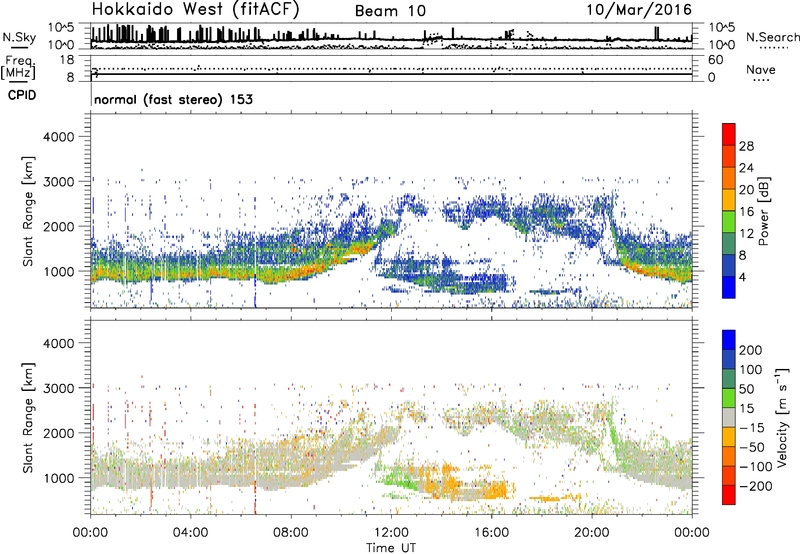Click the 'CPID' label
The height and width of the screenshot is (554, 800).
pyautogui.click(x=22, y=95)
